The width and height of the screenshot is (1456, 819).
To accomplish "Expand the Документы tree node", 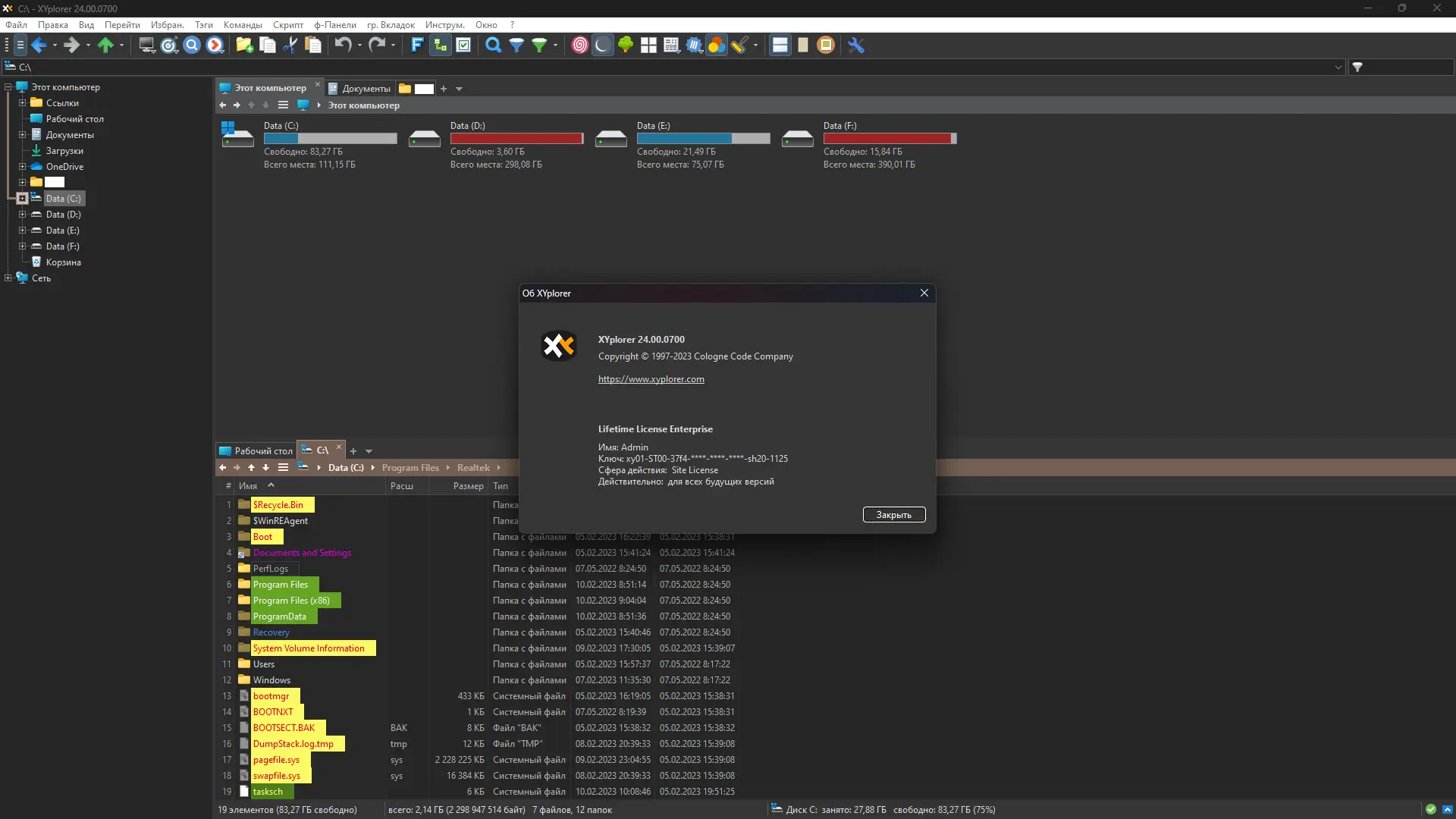I will [22, 135].
